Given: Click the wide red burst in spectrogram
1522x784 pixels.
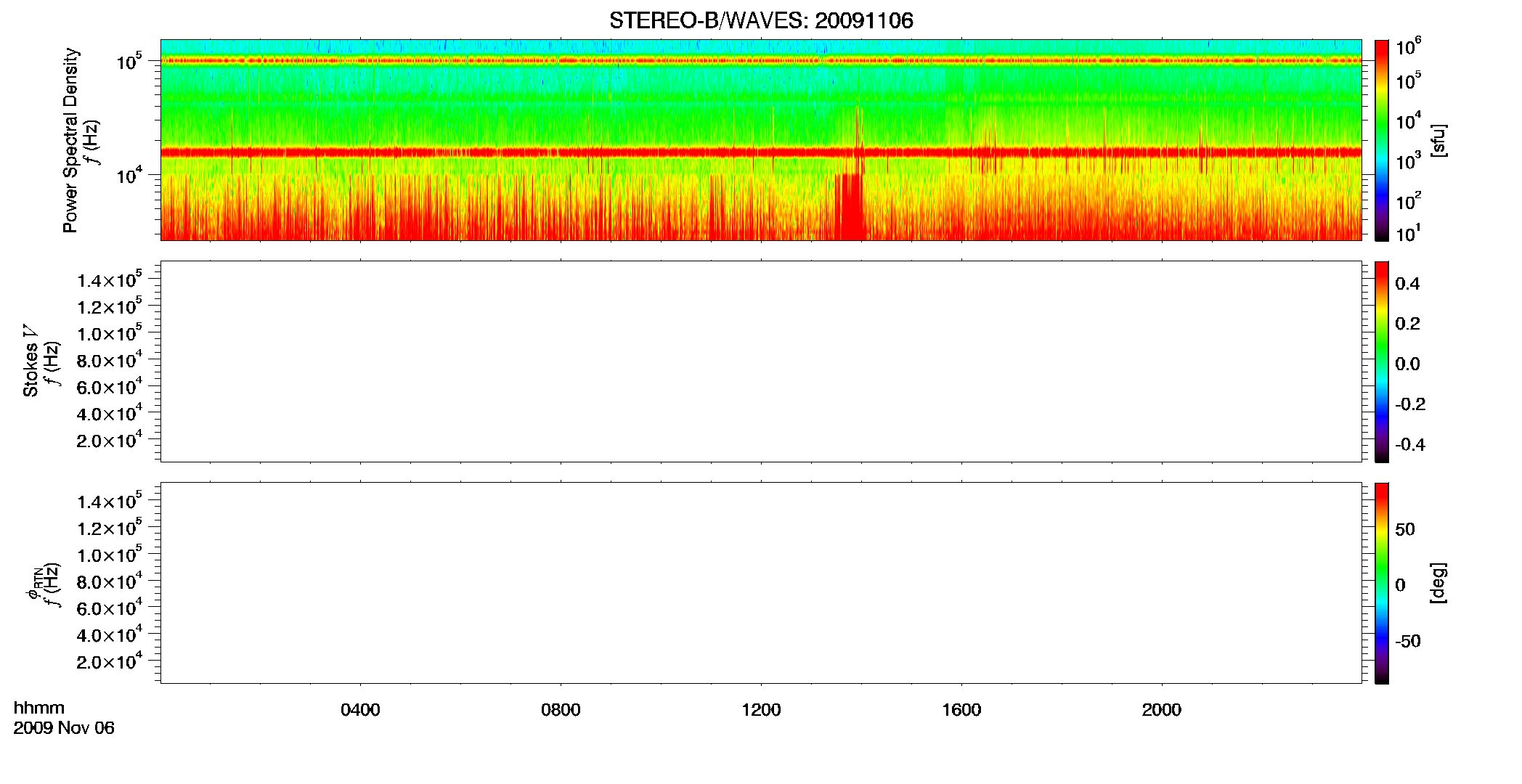Looking at the screenshot, I should pyautogui.click(x=849, y=207).
